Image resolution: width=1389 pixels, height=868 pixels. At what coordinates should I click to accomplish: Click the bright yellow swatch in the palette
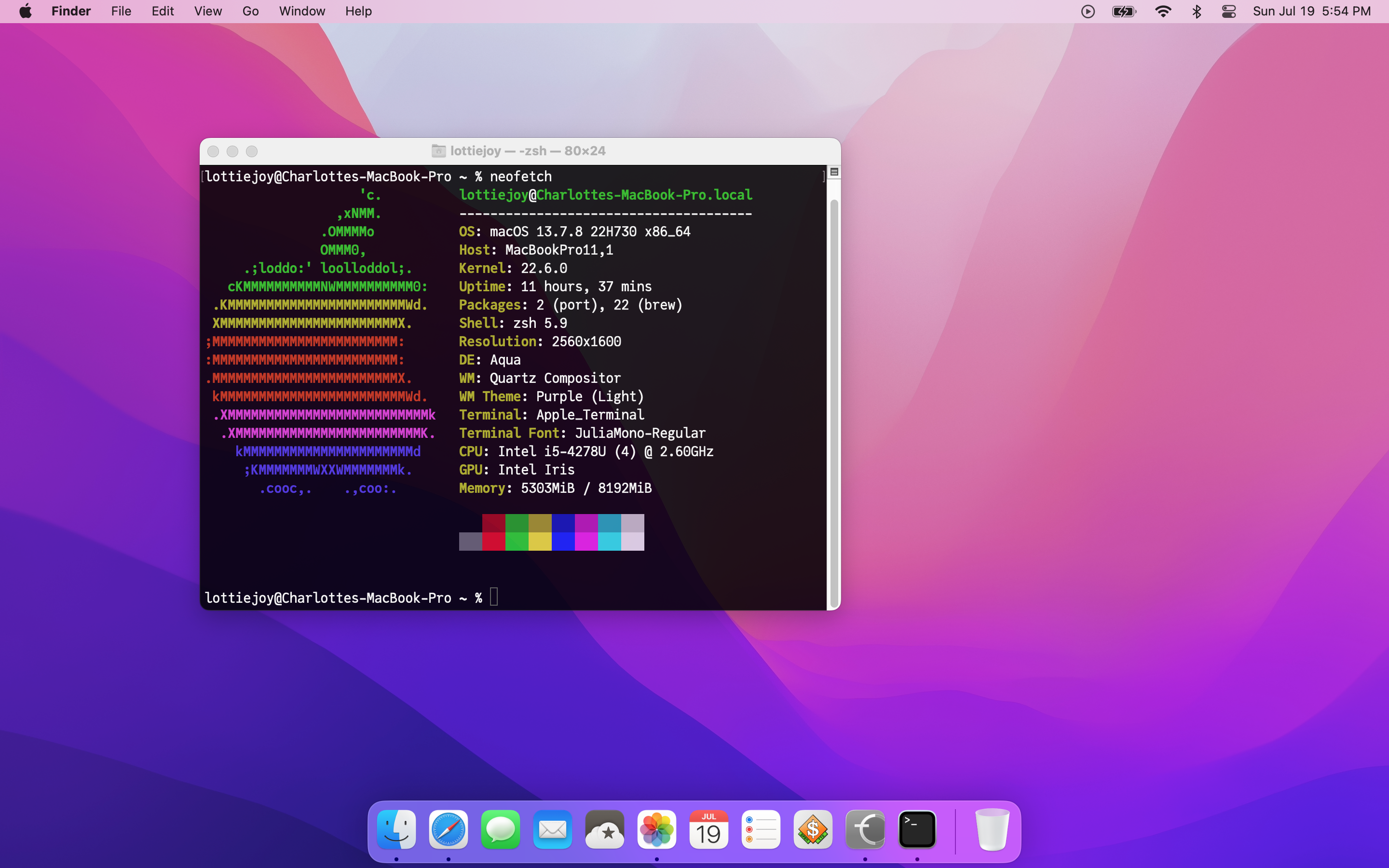click(x=540, y=542)
